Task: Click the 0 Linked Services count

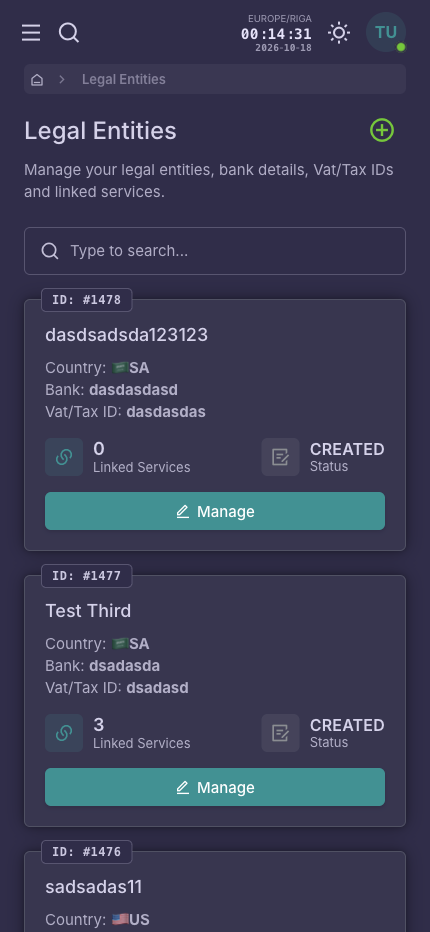Action: point(99,449)
